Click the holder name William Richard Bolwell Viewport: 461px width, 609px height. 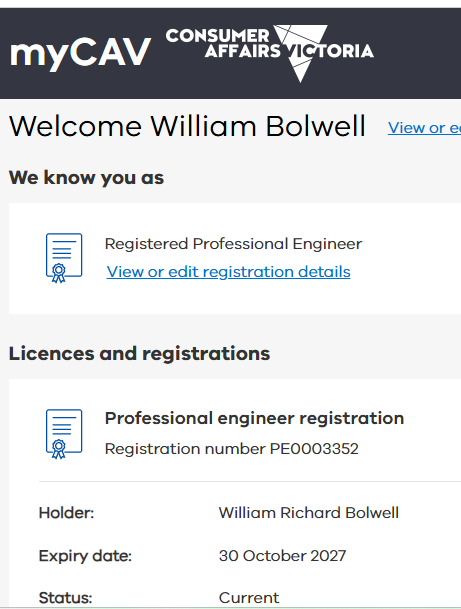[x=309, y=513]
